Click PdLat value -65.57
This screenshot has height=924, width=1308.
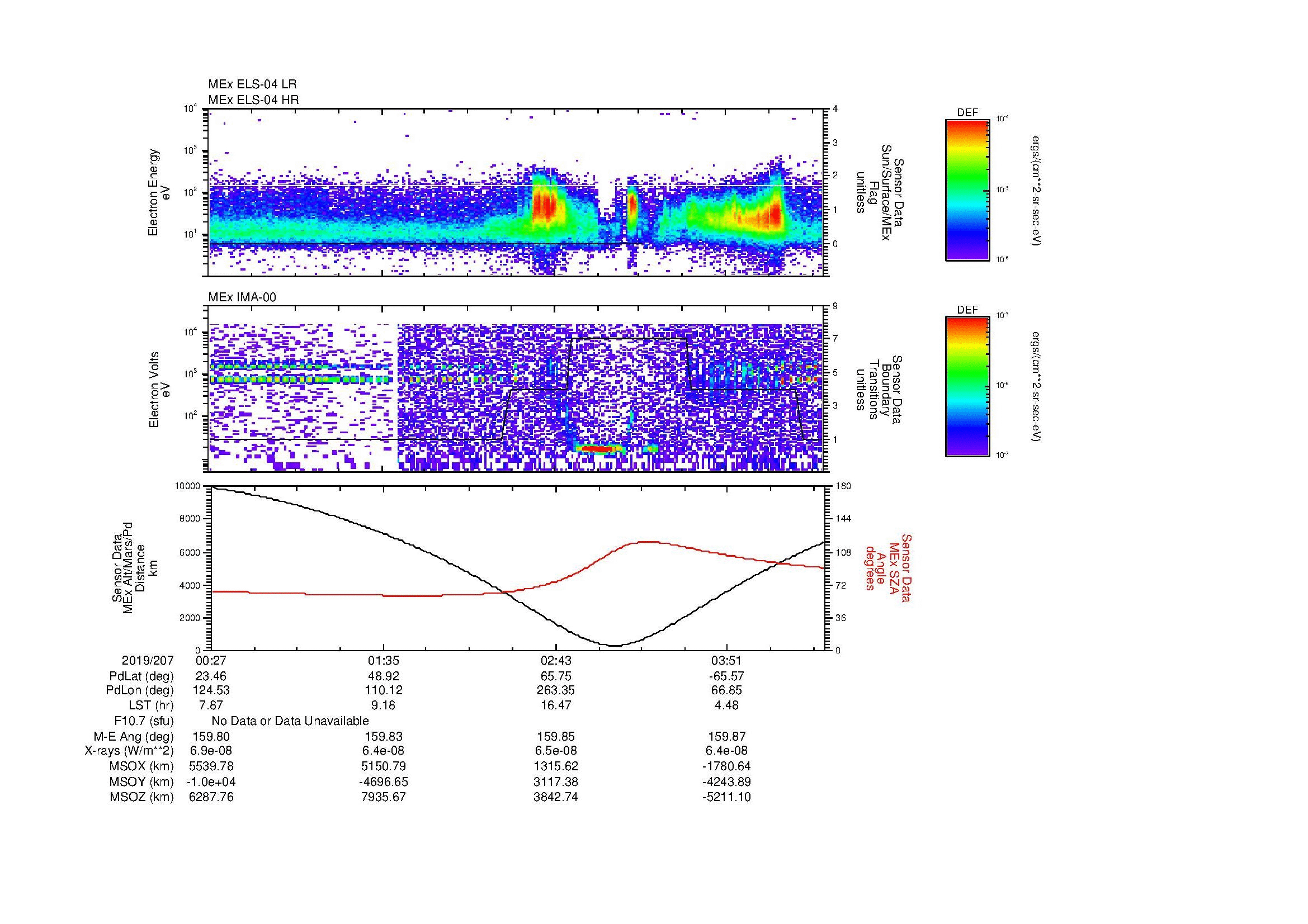pos(727,676)
